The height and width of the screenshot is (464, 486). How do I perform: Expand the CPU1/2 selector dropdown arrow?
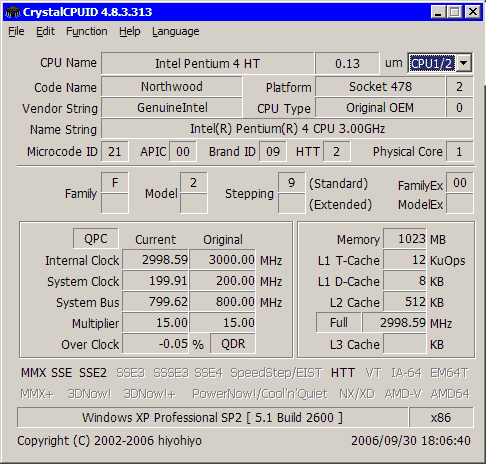464,63
